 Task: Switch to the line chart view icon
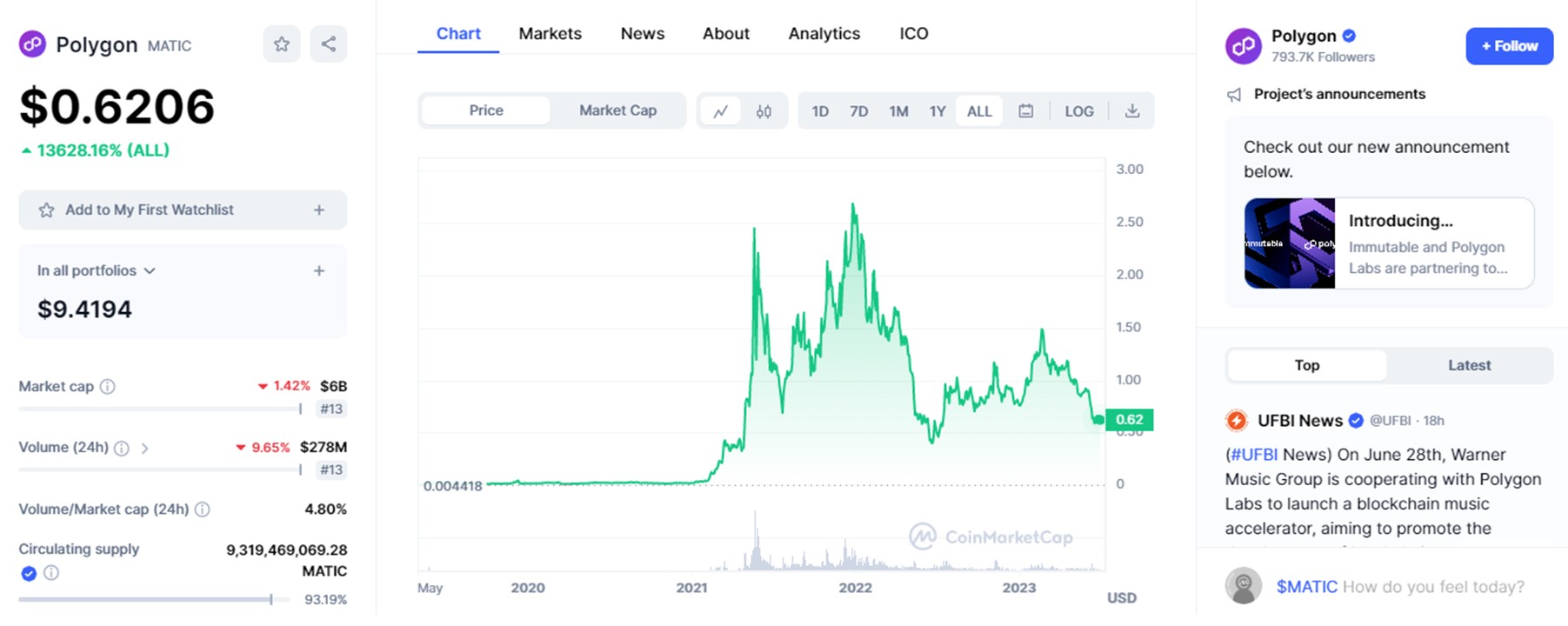coord(721,111)
